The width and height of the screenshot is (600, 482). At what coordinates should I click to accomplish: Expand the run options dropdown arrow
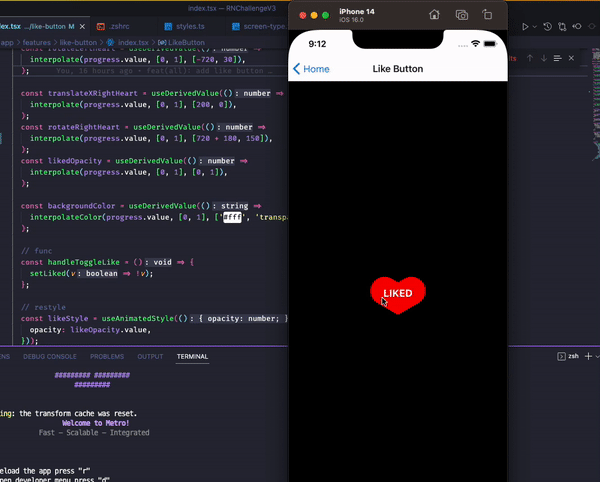tap(535, 26)
